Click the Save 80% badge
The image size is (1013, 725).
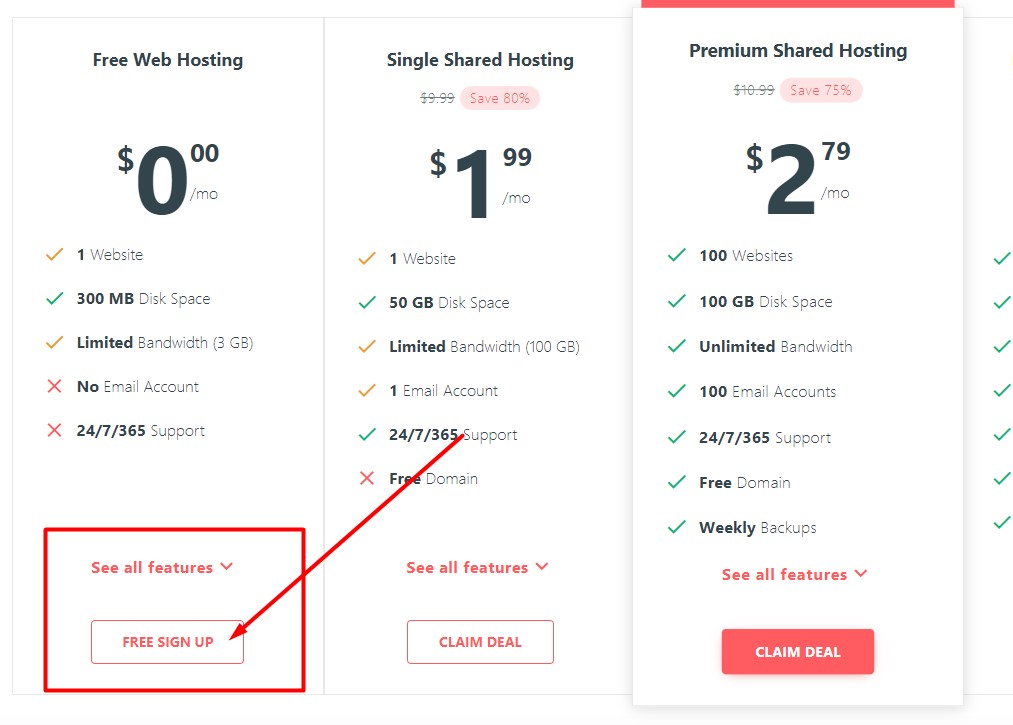pos(500,98)
